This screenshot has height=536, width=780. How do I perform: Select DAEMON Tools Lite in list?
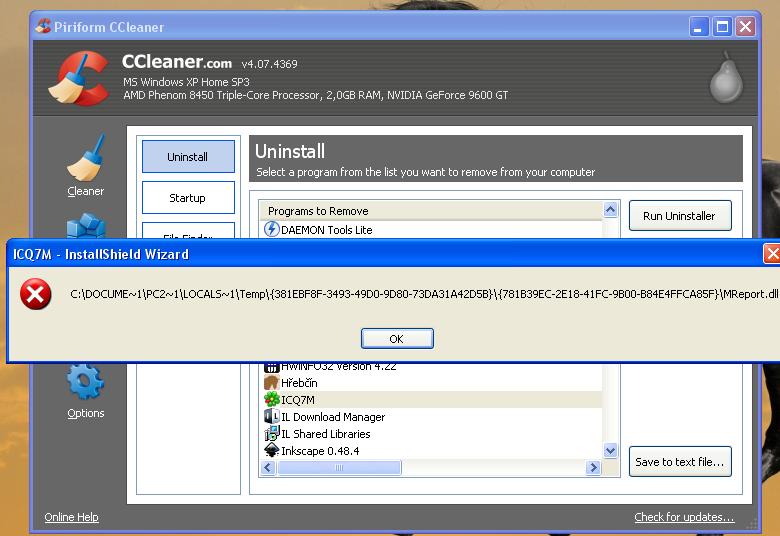tap(430, 229)
